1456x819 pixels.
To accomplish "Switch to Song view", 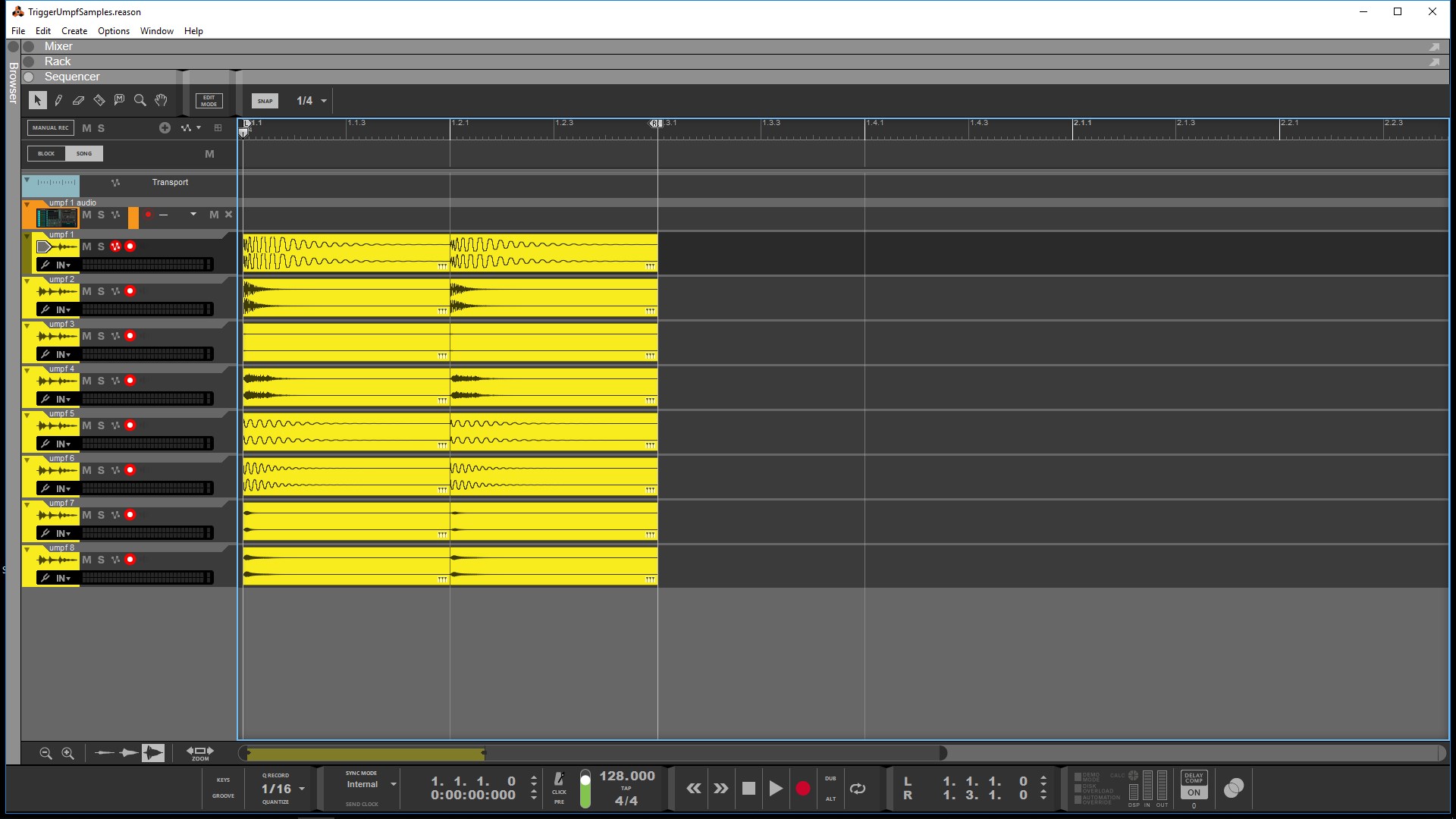I will coord(84,154).
